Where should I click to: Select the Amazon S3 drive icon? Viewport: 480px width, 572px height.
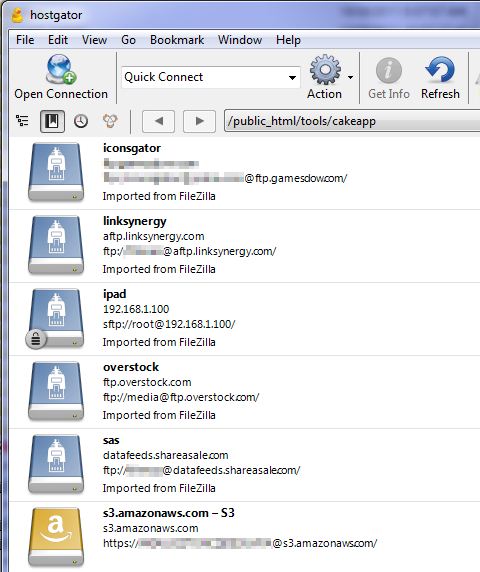[x=56, y=537]
